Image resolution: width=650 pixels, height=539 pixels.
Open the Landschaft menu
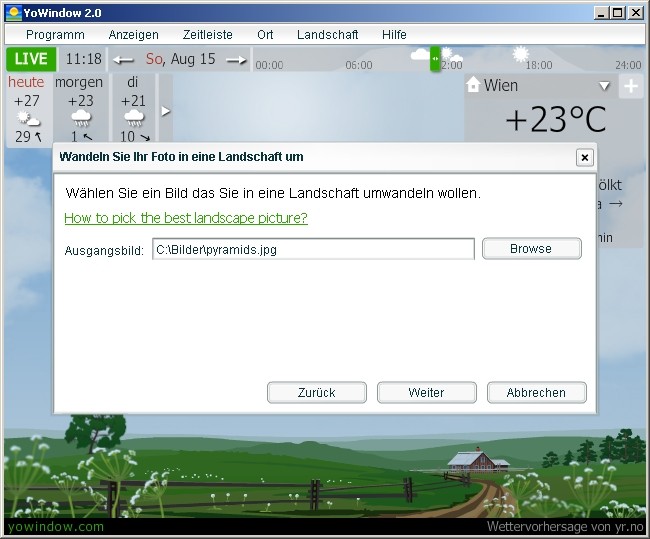click(x=327, y=34)
